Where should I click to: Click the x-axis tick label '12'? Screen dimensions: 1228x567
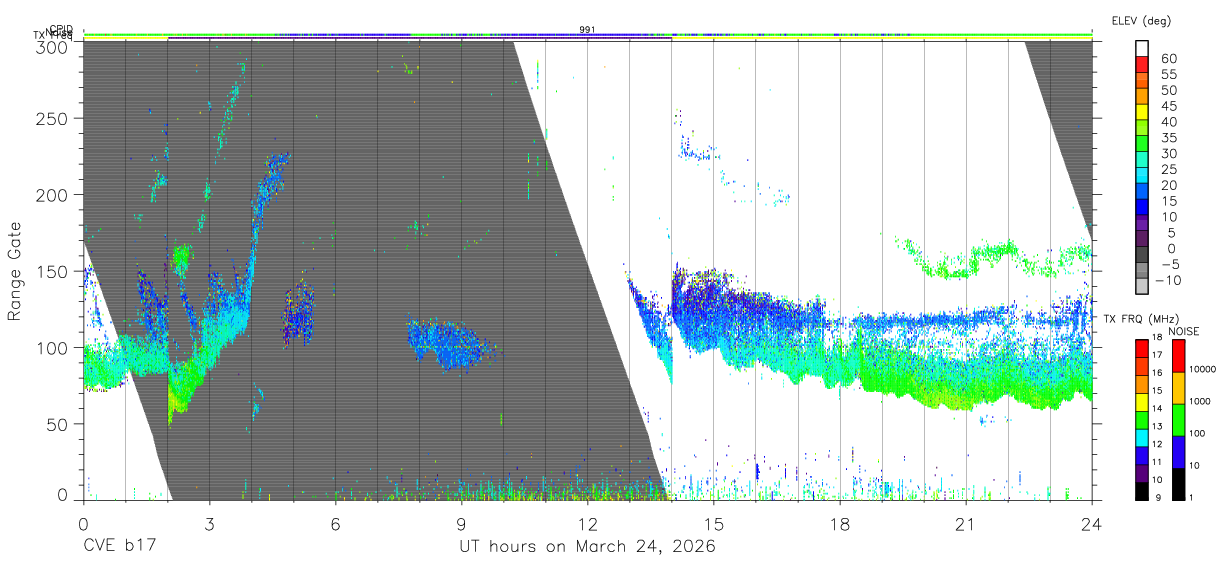click(588, 522)
